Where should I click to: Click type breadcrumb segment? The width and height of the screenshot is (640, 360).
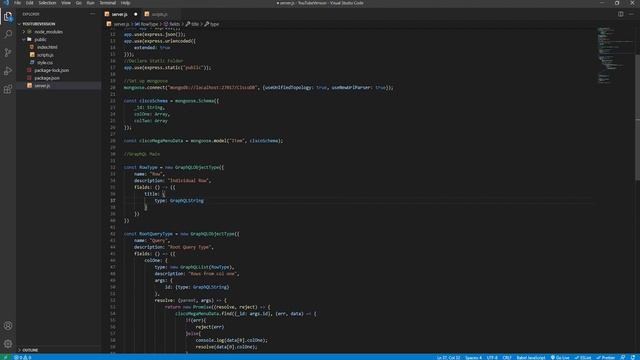212,24
